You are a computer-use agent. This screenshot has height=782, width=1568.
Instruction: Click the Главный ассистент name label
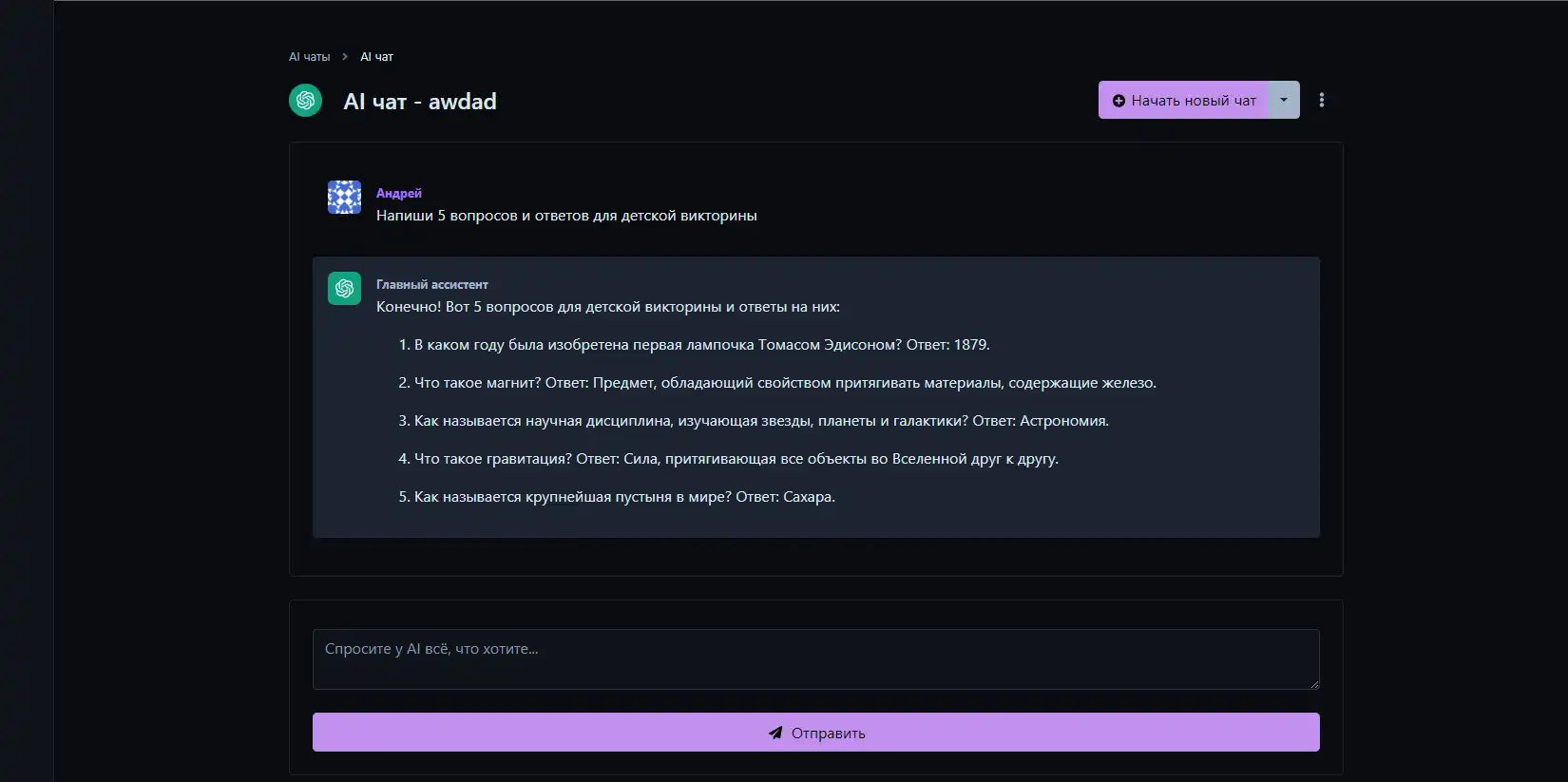431,284
